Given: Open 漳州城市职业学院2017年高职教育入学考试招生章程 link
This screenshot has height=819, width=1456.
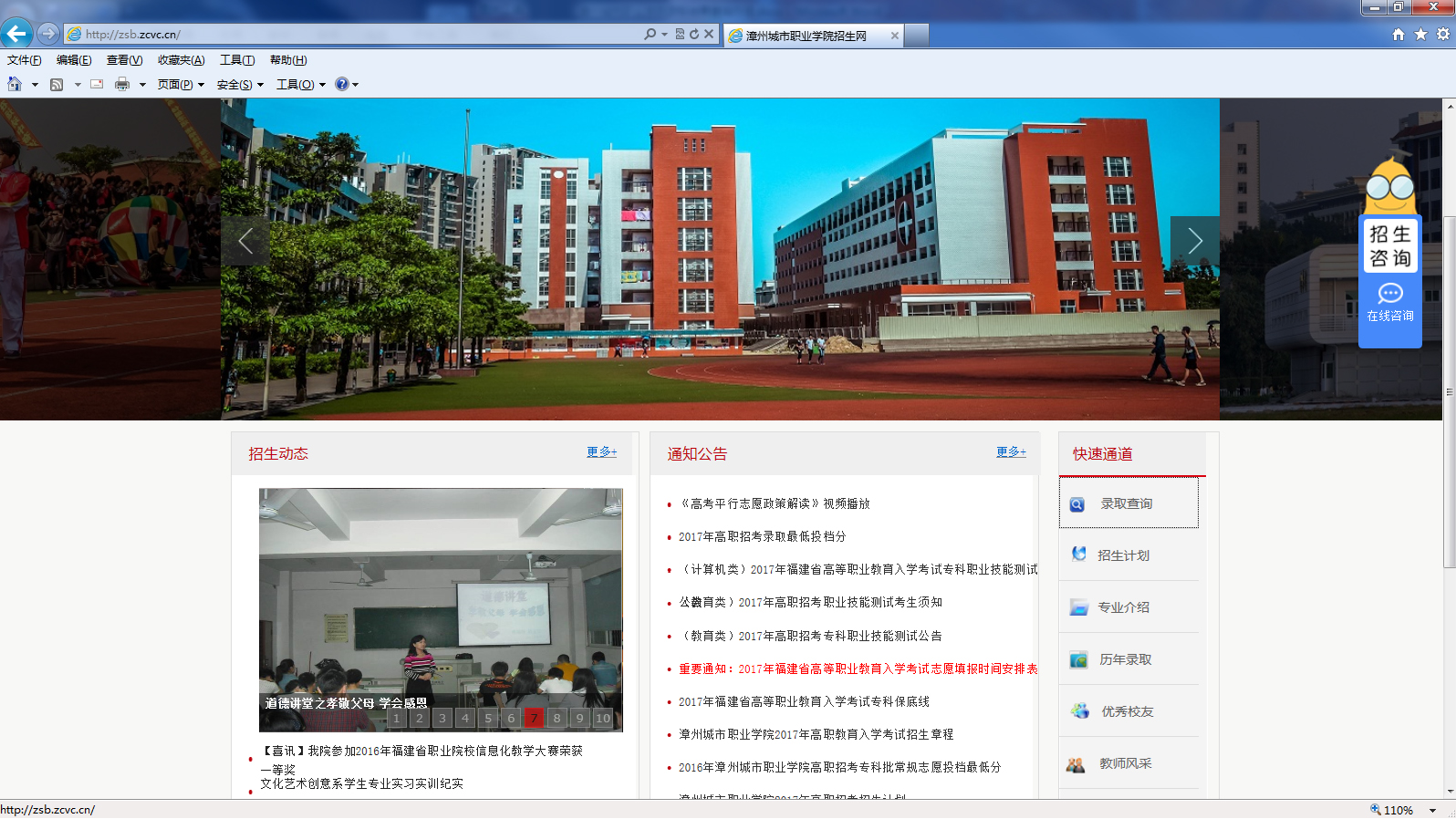Looking at the screenshot, I should (816, 734).
